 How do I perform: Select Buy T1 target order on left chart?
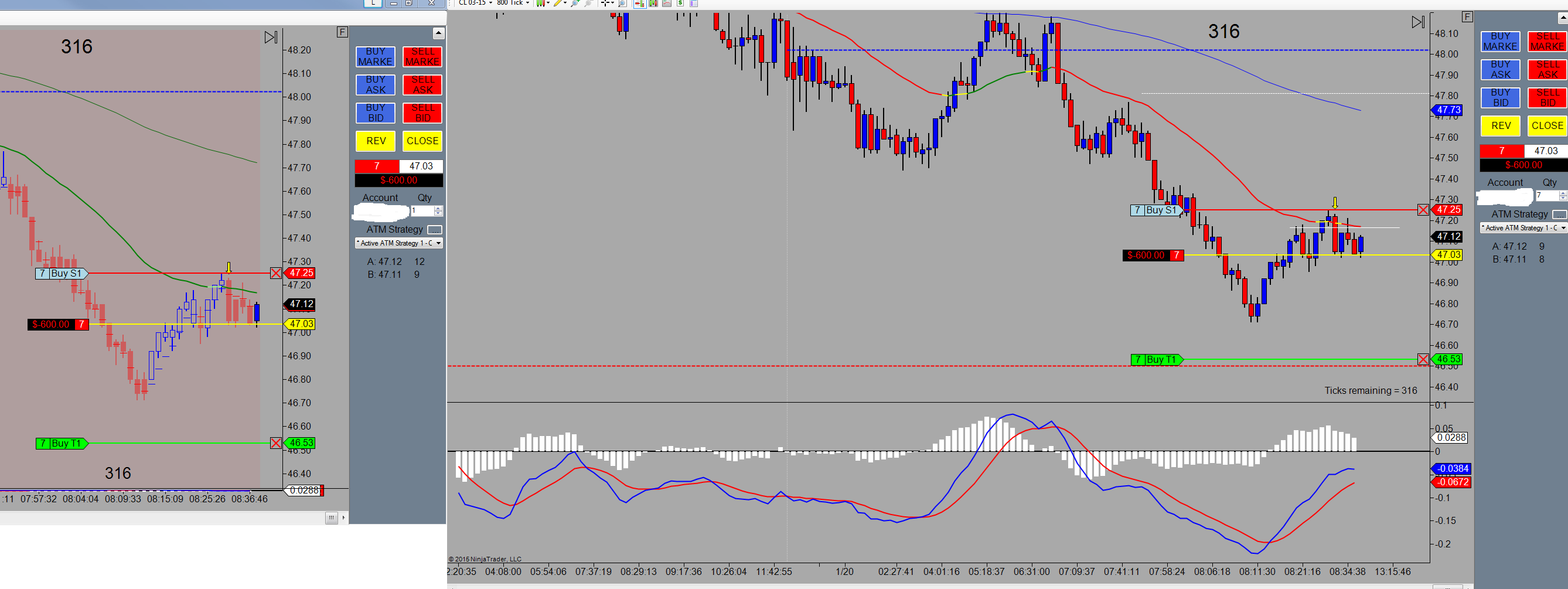(x=62, y=444)
